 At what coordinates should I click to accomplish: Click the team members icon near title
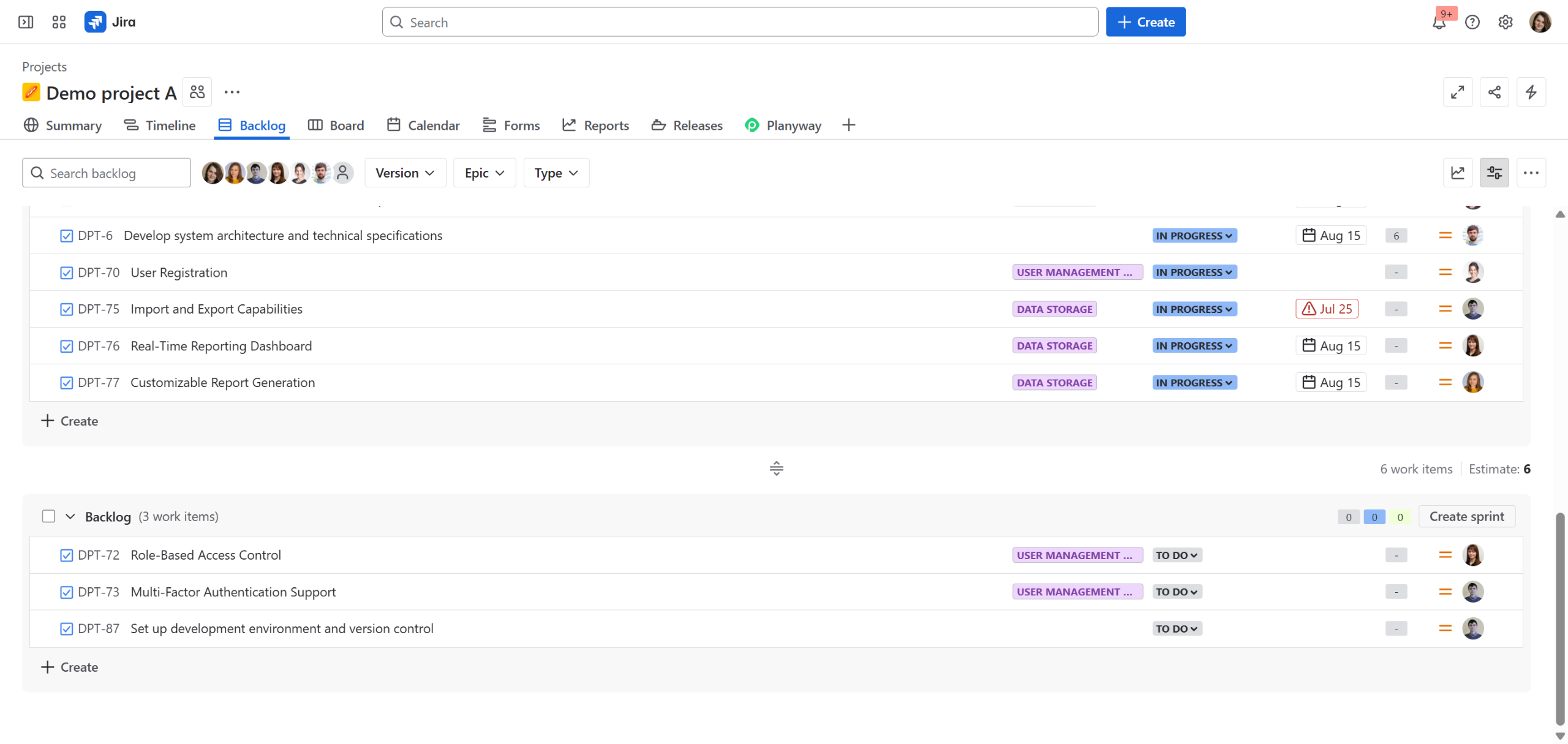197,92
